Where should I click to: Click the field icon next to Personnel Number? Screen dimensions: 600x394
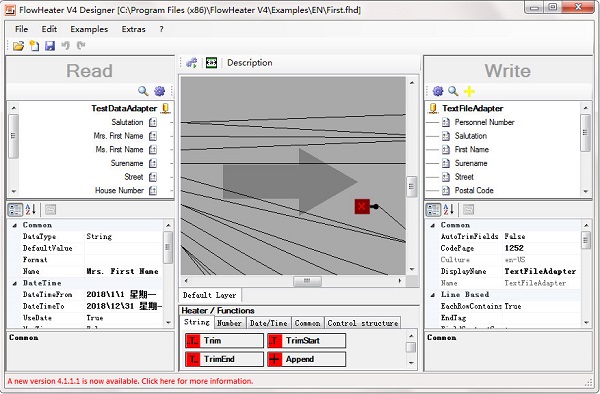tap(446, 122)
